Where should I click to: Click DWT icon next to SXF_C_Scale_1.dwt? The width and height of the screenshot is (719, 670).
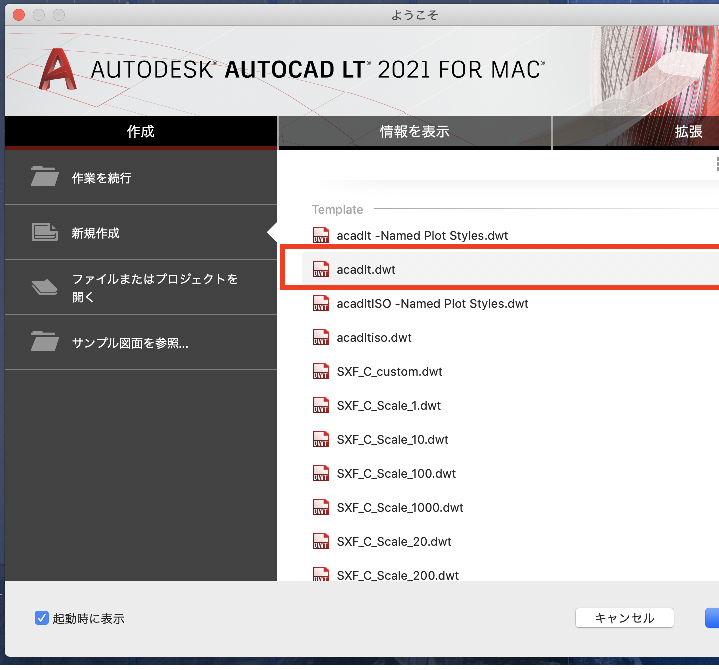[x=321, y=405]
